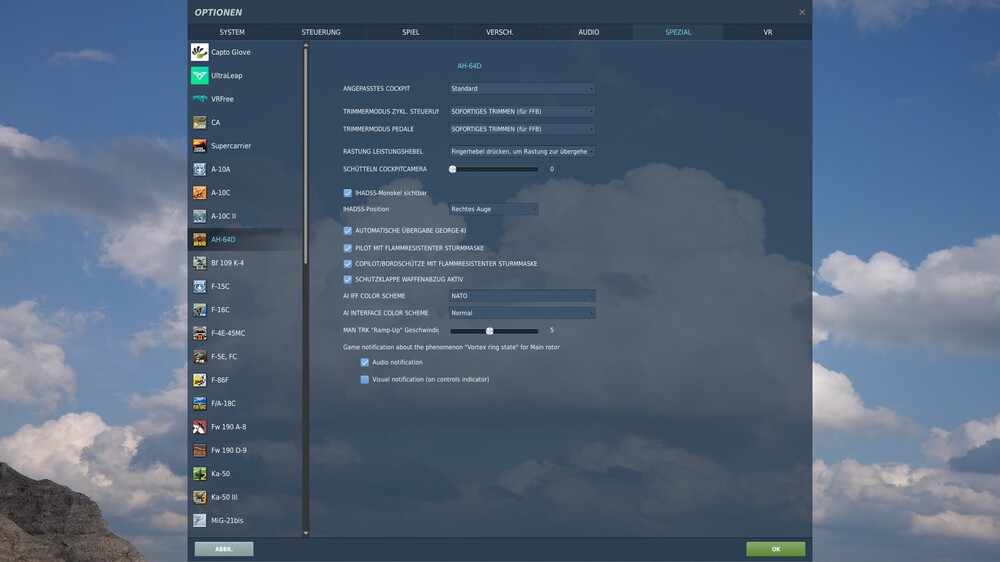Open the Fw 190 D-9 aircraft icon
Image resolution: width=1000 pixels, height=562 pixels.
pos(200,450)
